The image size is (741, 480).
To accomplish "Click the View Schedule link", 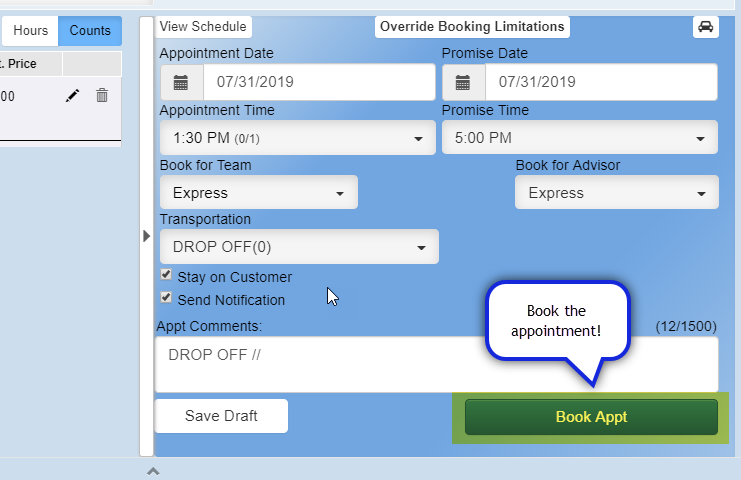I will (203, 27).
